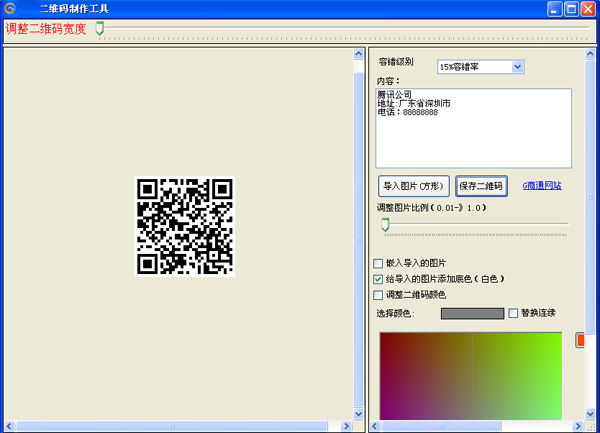The image size is (600, 433).
Task: Click the app logo icon in title bar
Action: pos(10,8)
